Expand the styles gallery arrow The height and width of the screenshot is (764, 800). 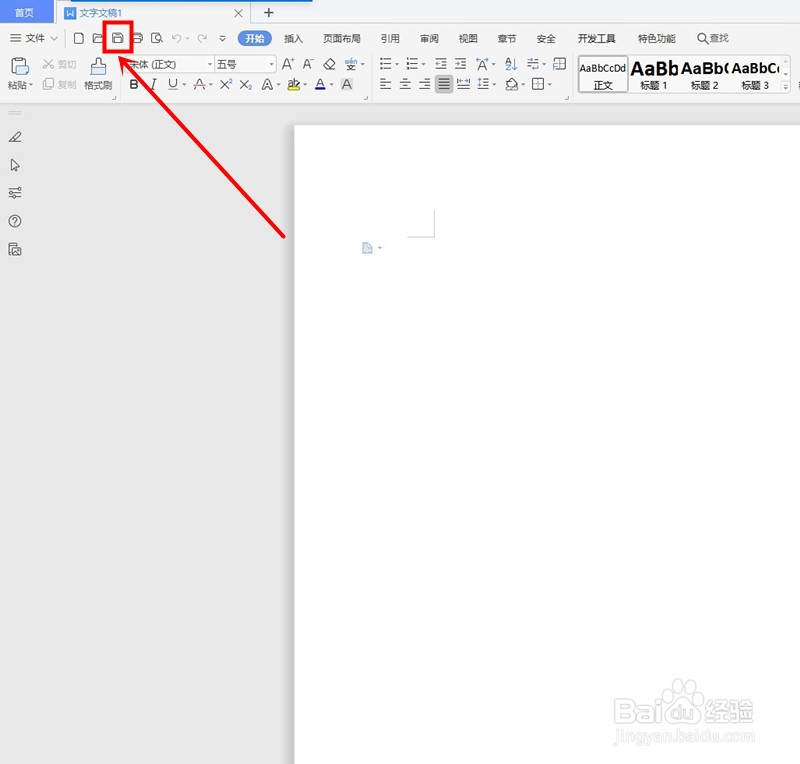click(786, 87)
